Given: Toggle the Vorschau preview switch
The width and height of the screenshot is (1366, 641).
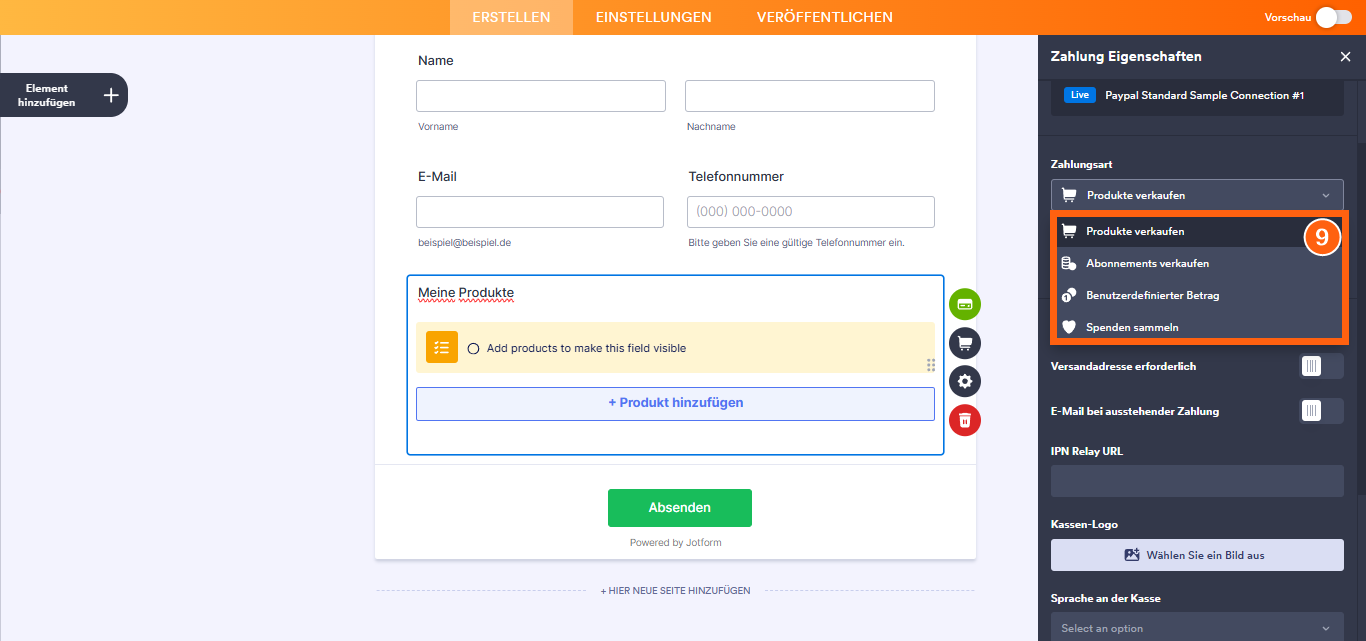Looking at the screenshot, I should coord(1333,17).
